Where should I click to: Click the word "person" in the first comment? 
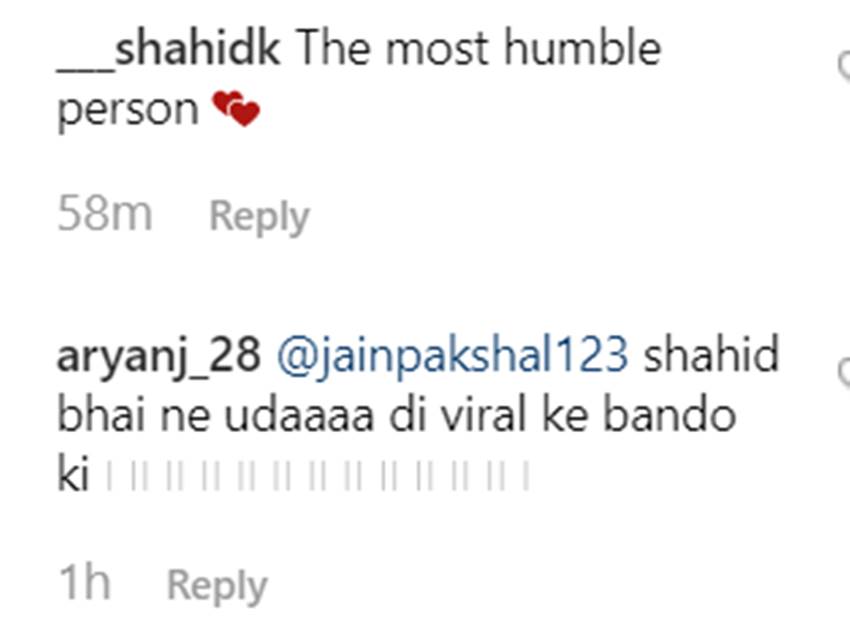[128, 111]
